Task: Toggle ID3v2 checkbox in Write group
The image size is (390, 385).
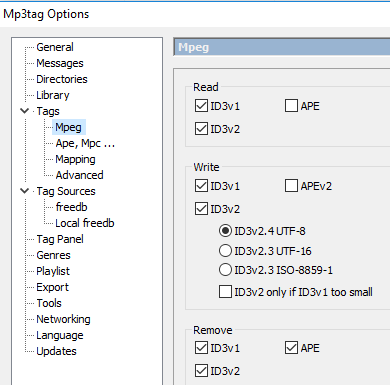Action: [201, 209]
